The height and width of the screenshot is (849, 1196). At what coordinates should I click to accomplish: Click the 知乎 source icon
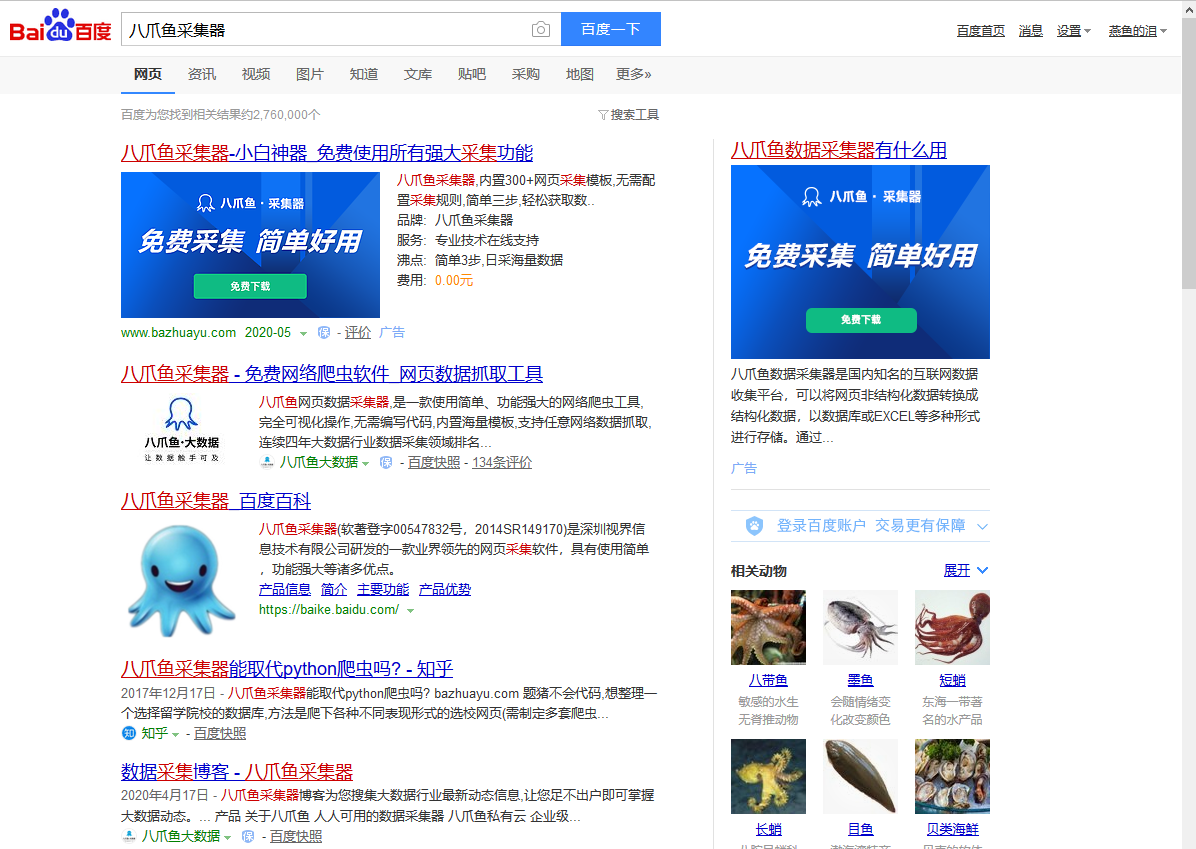click(x=128, y=733)
